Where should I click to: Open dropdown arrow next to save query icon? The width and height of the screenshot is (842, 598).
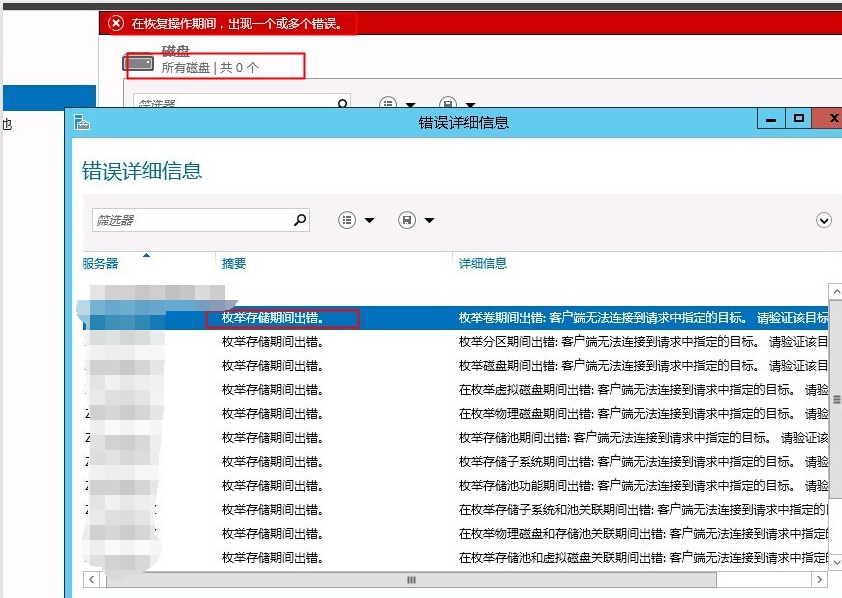(429, 221)
